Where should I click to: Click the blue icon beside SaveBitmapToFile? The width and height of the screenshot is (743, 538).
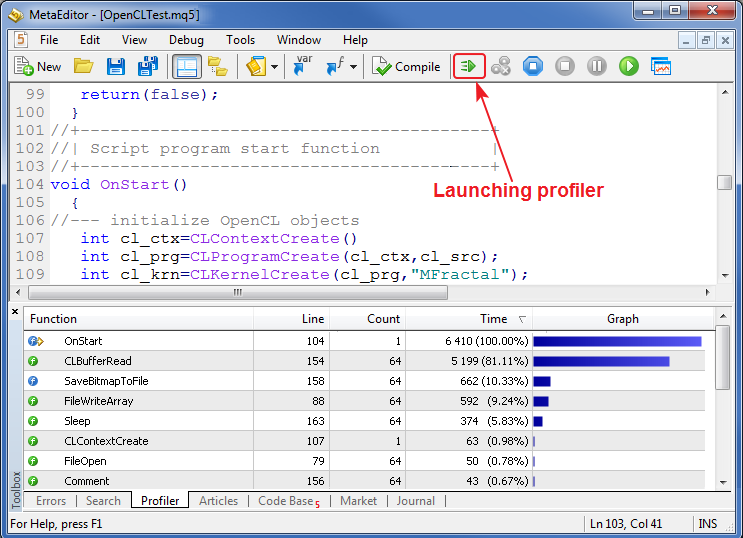coord(33,381)
